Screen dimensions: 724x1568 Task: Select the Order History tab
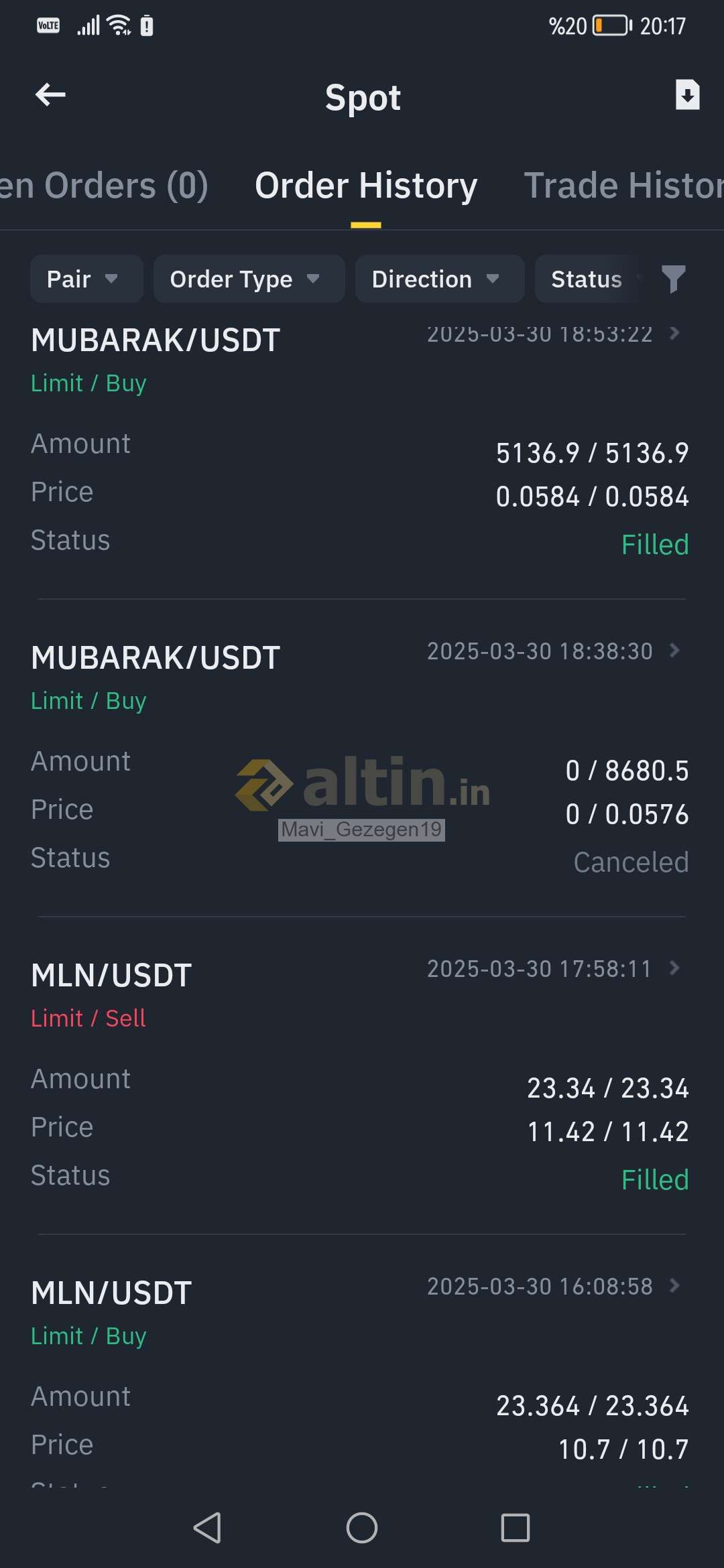pos(366,186)
